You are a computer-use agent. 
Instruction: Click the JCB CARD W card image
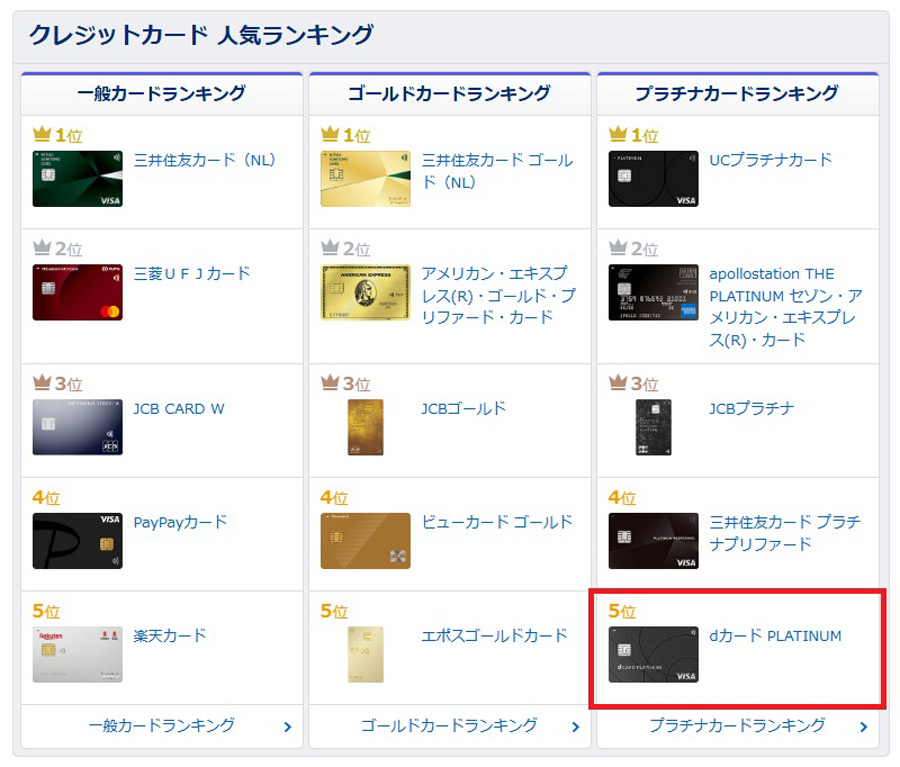pyautogui.click(x=77, y=427)
